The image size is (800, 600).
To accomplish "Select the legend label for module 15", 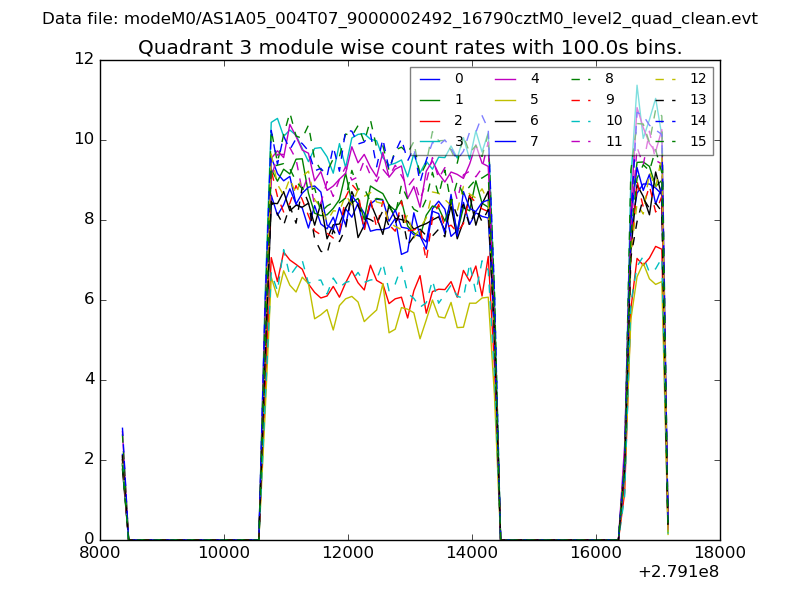I will [x=698, y=141].
